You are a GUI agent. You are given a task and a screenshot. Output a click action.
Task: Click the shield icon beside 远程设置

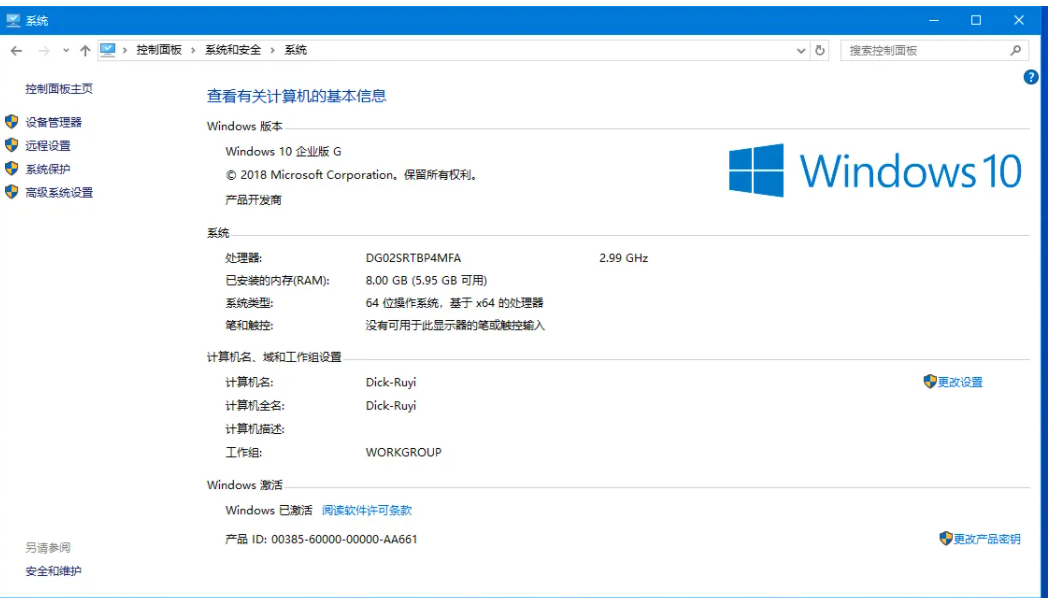(x=12, y=145)
